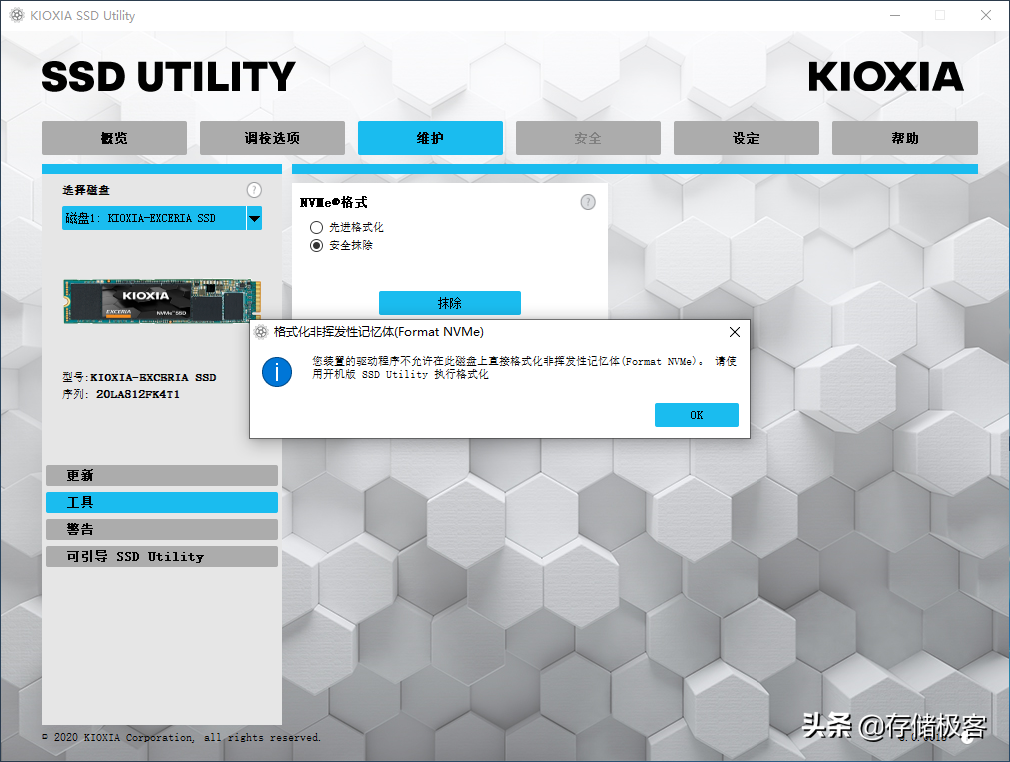Click the 磁盘1: KIOXIA-EXCERIA SSD combo box
1010x762 pixels.
point(162,218)
